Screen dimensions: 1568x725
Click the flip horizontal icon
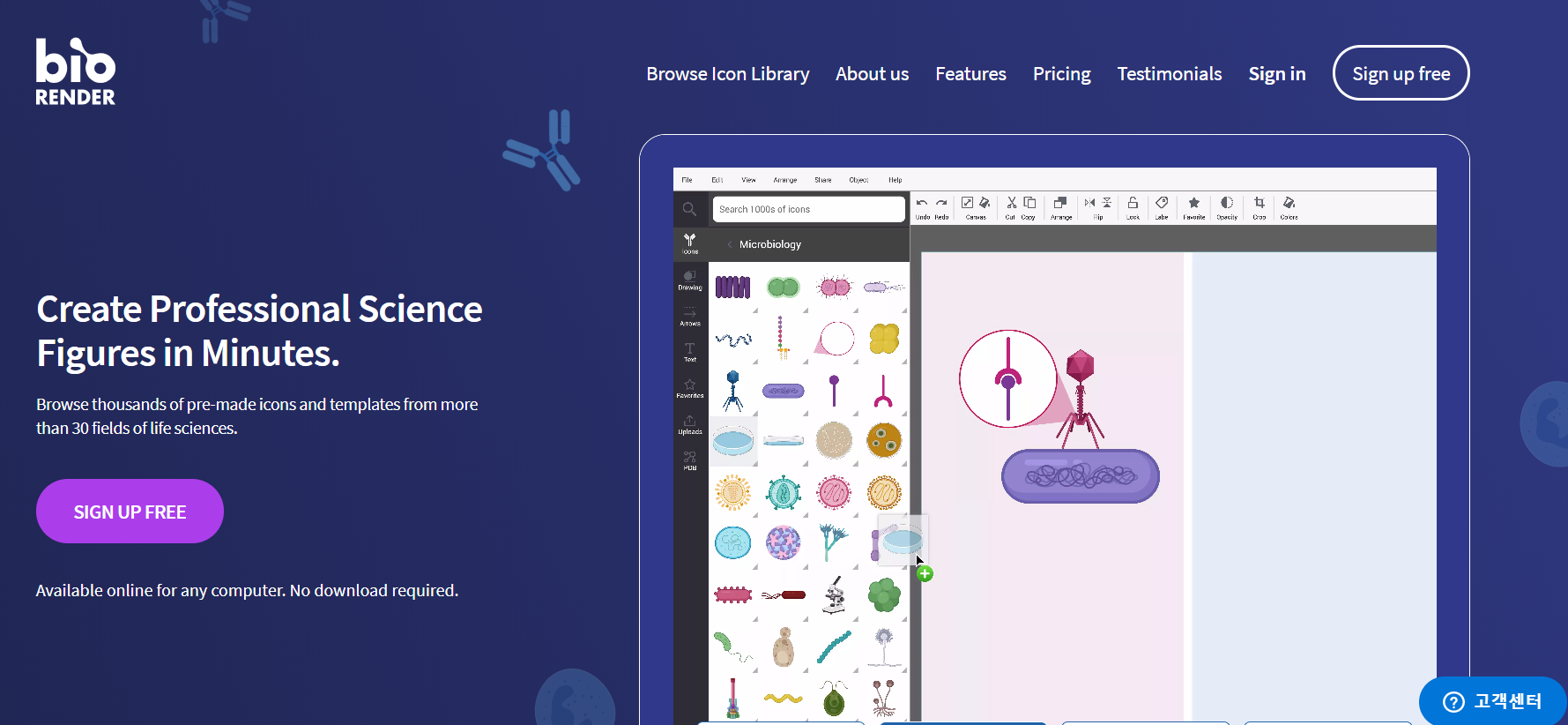[1090, 203]
